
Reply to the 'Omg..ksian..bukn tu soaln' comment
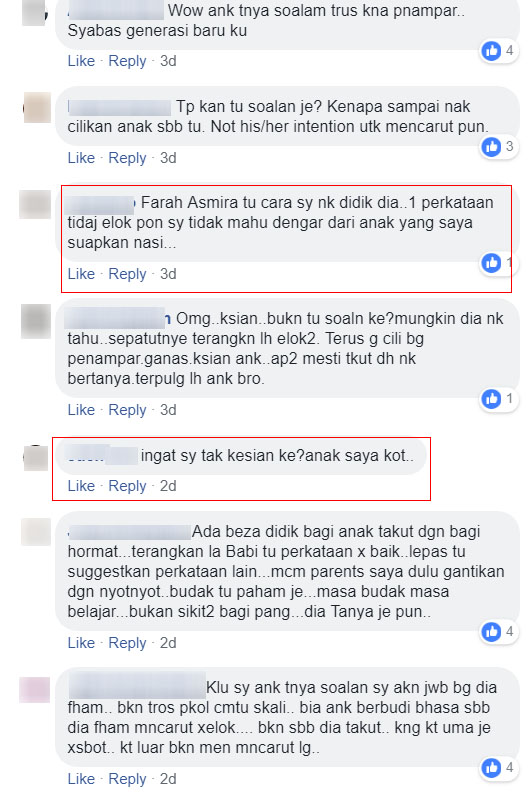(x=127, y=410)
